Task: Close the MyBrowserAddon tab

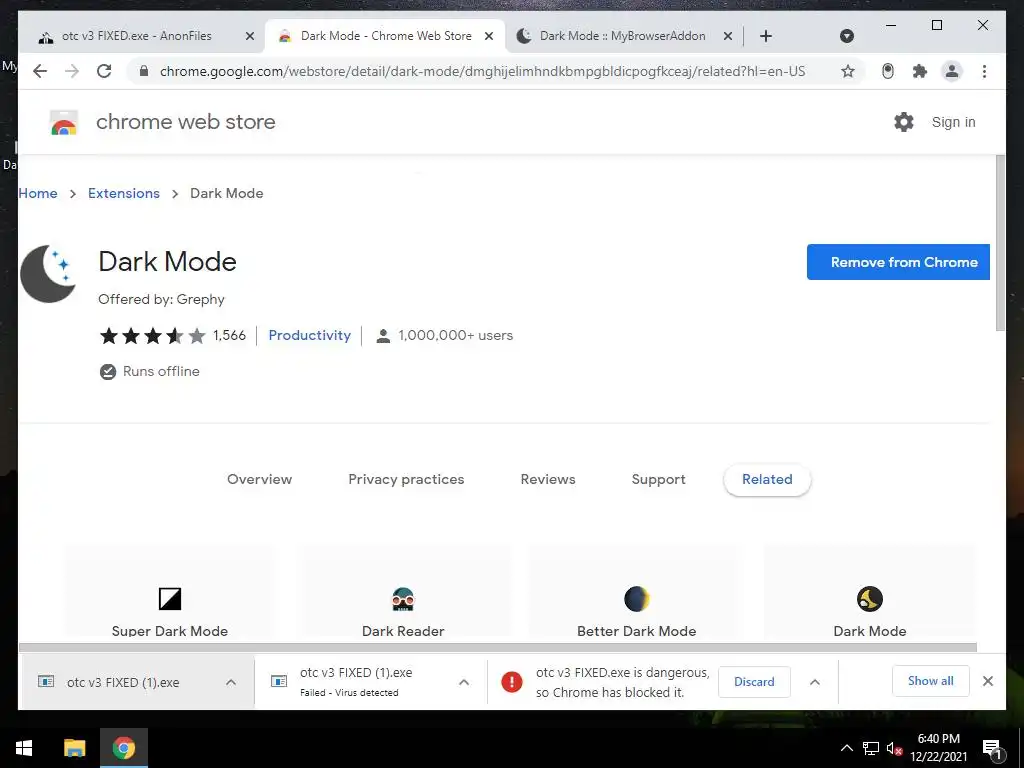Action: point(728,37)
